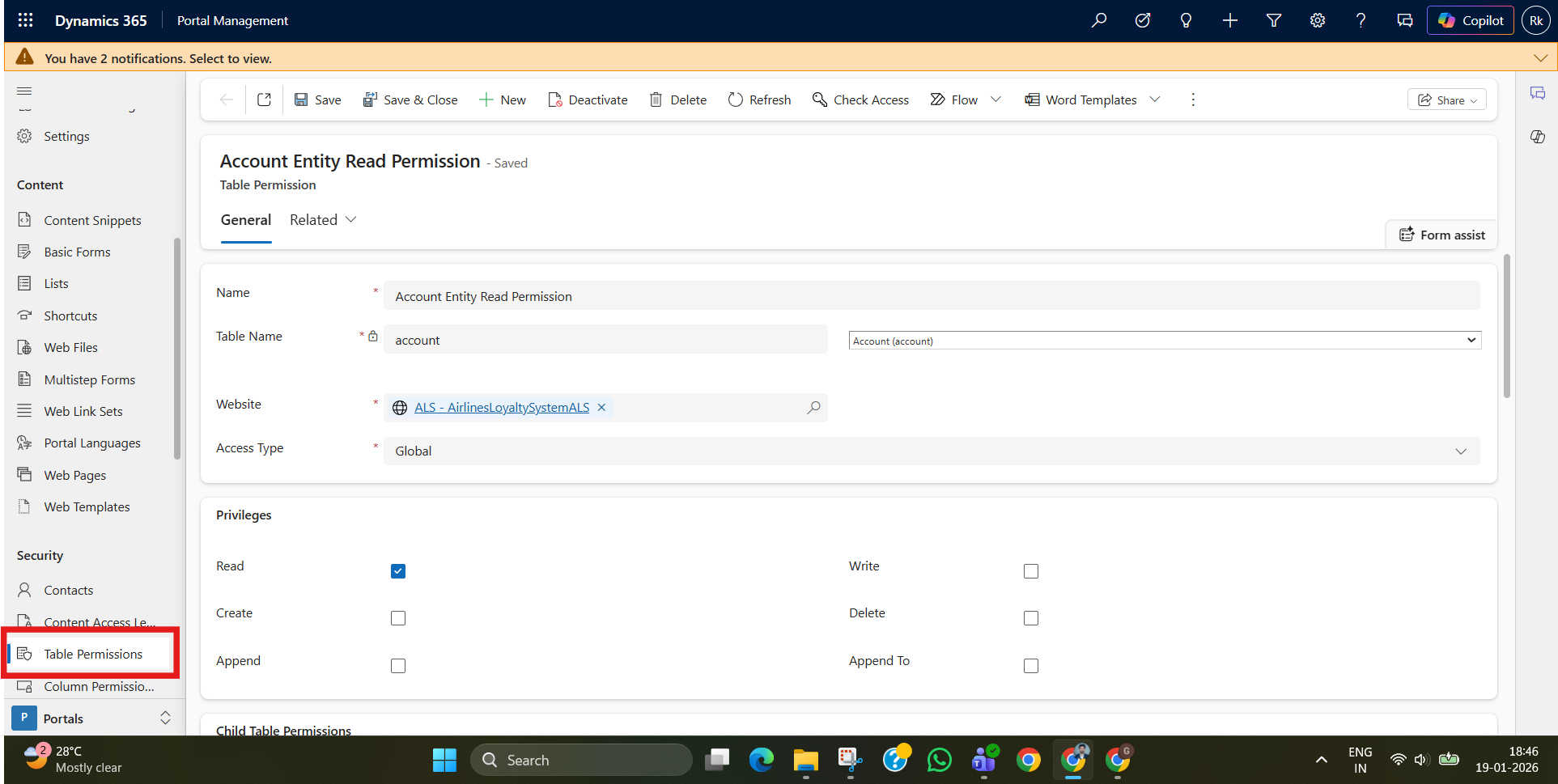Click the Refresh command icon

click(x=735, y=100)
